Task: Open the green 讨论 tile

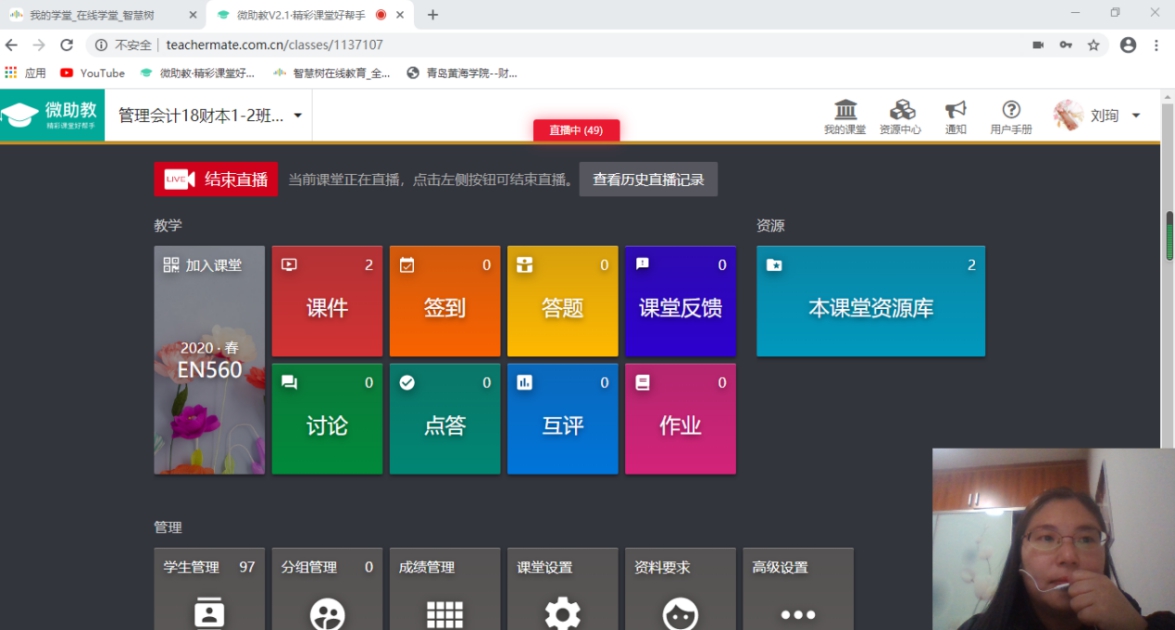Action: tap(327, 419)
